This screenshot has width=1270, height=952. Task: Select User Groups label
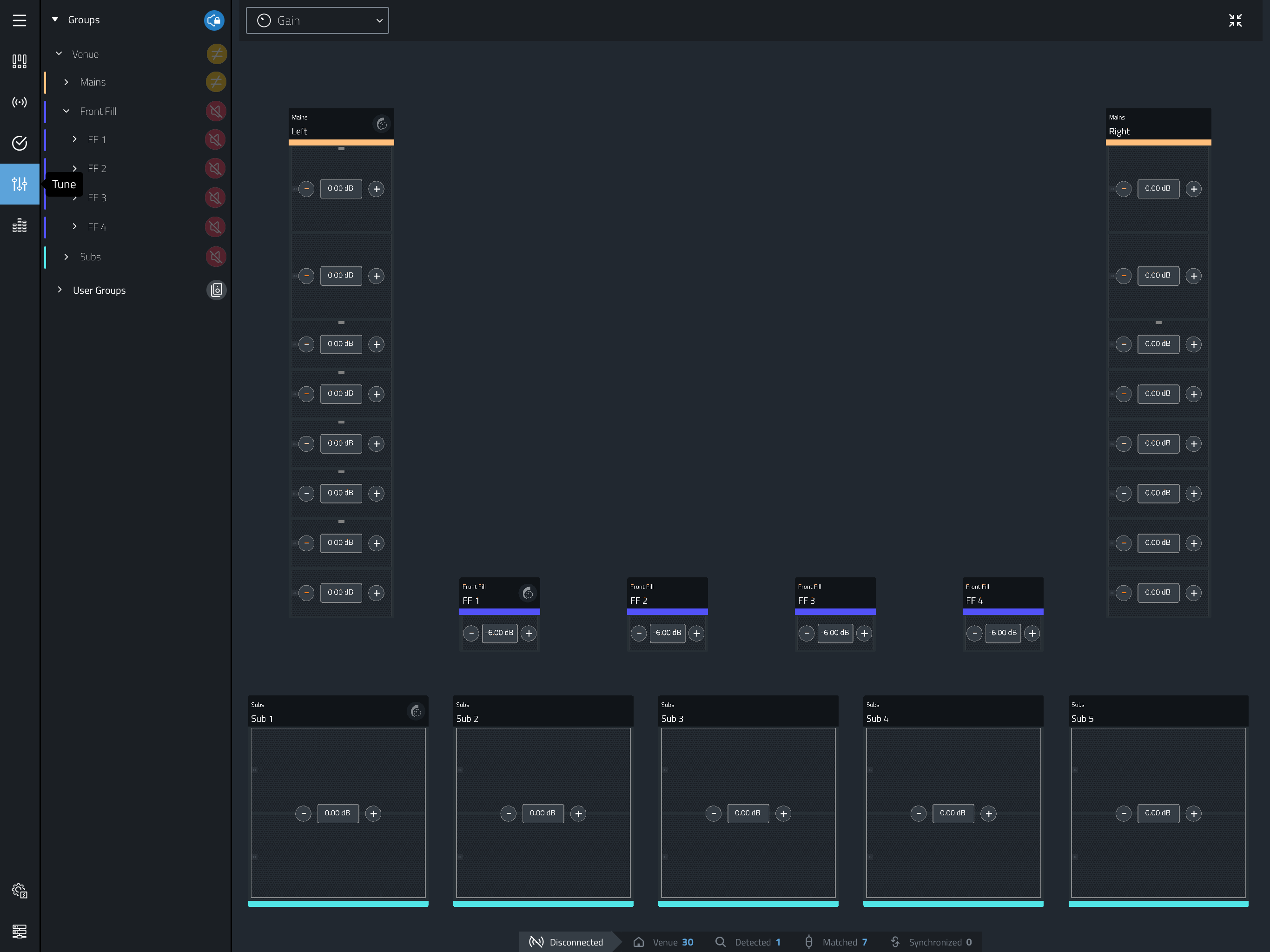(99, 291)
